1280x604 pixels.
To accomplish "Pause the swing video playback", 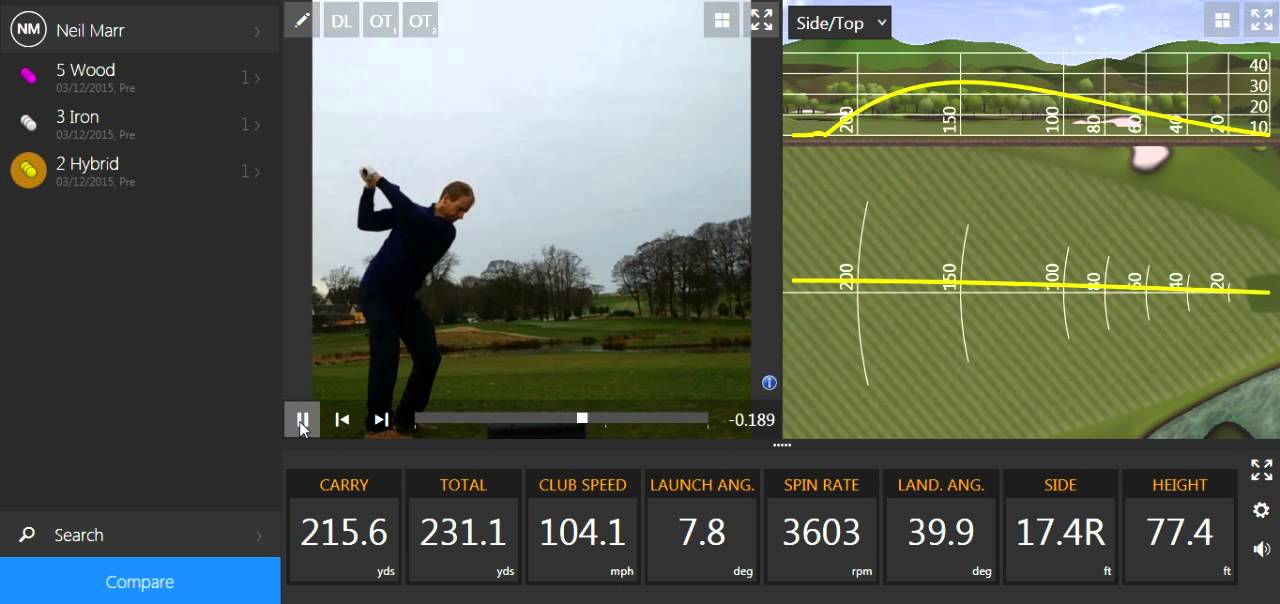I will coord(302,419).
